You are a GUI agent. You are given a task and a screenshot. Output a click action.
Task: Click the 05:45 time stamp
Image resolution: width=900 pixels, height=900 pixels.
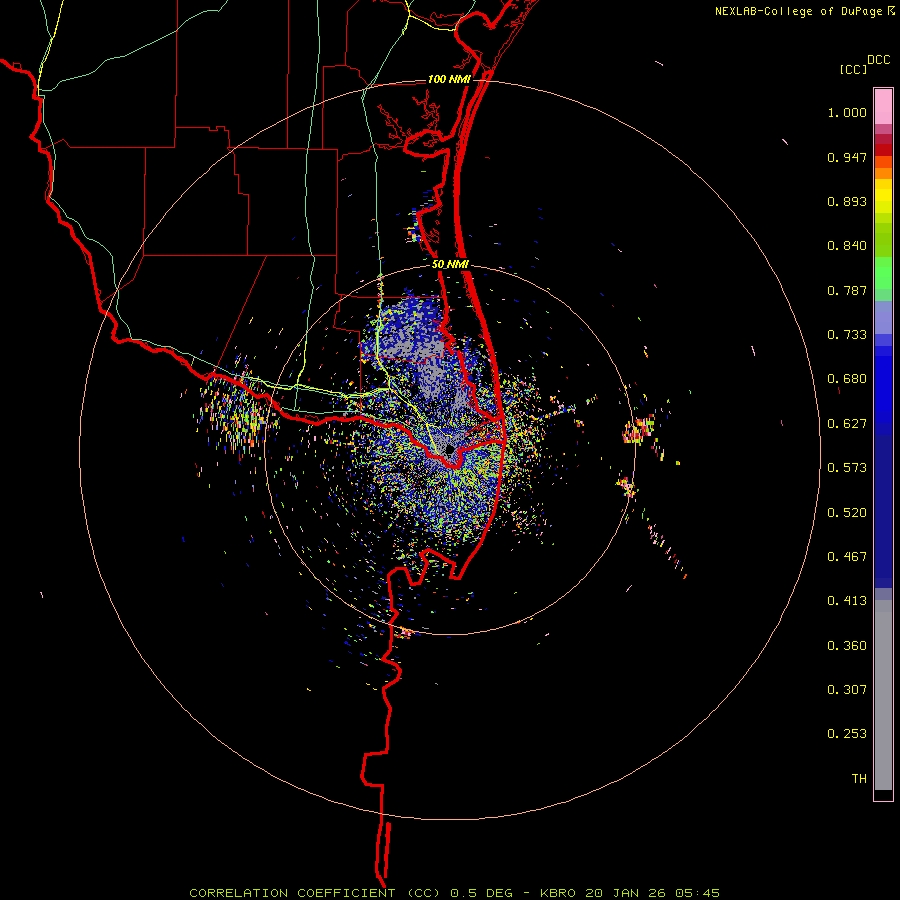tap(696, 893)
